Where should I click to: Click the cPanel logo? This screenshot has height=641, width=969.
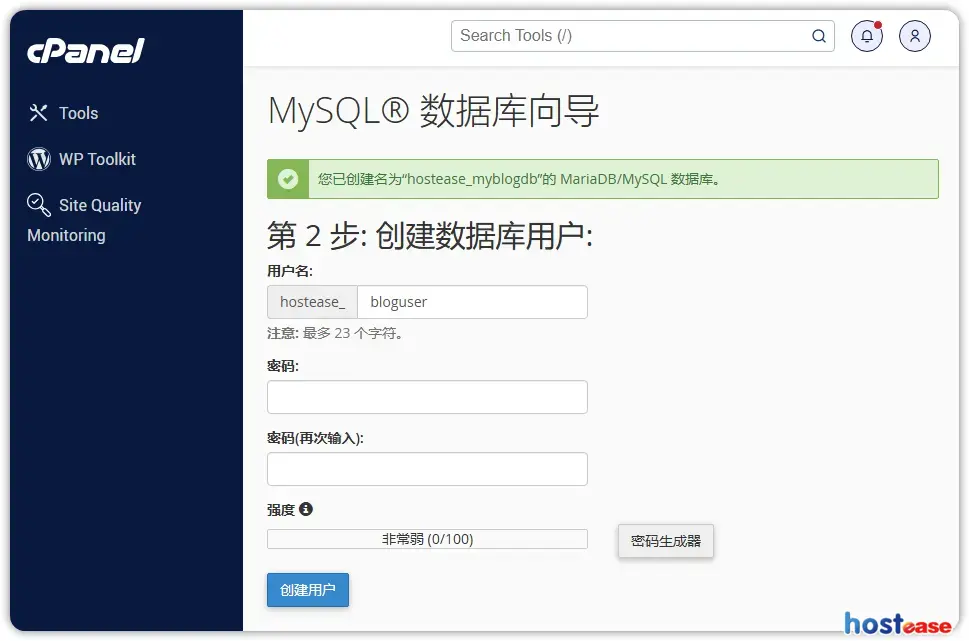coord(86,51)
